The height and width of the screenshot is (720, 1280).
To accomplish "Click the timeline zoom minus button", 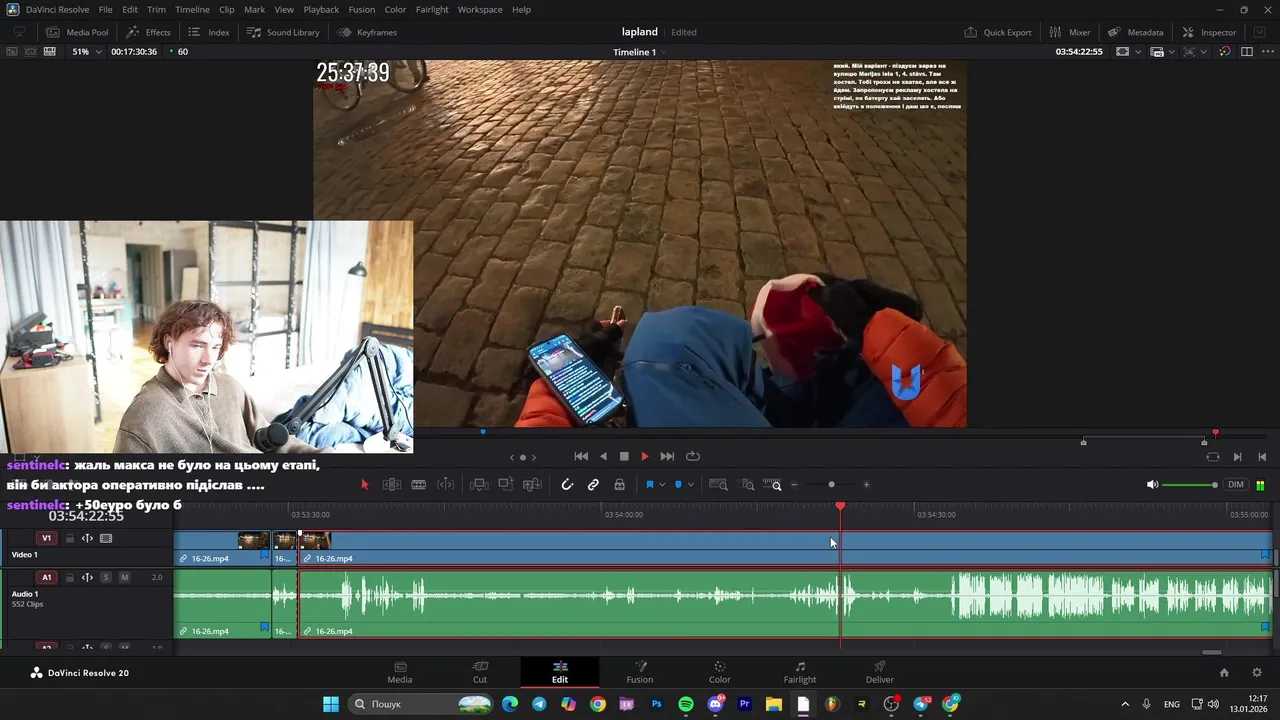I will coord(794,485).
